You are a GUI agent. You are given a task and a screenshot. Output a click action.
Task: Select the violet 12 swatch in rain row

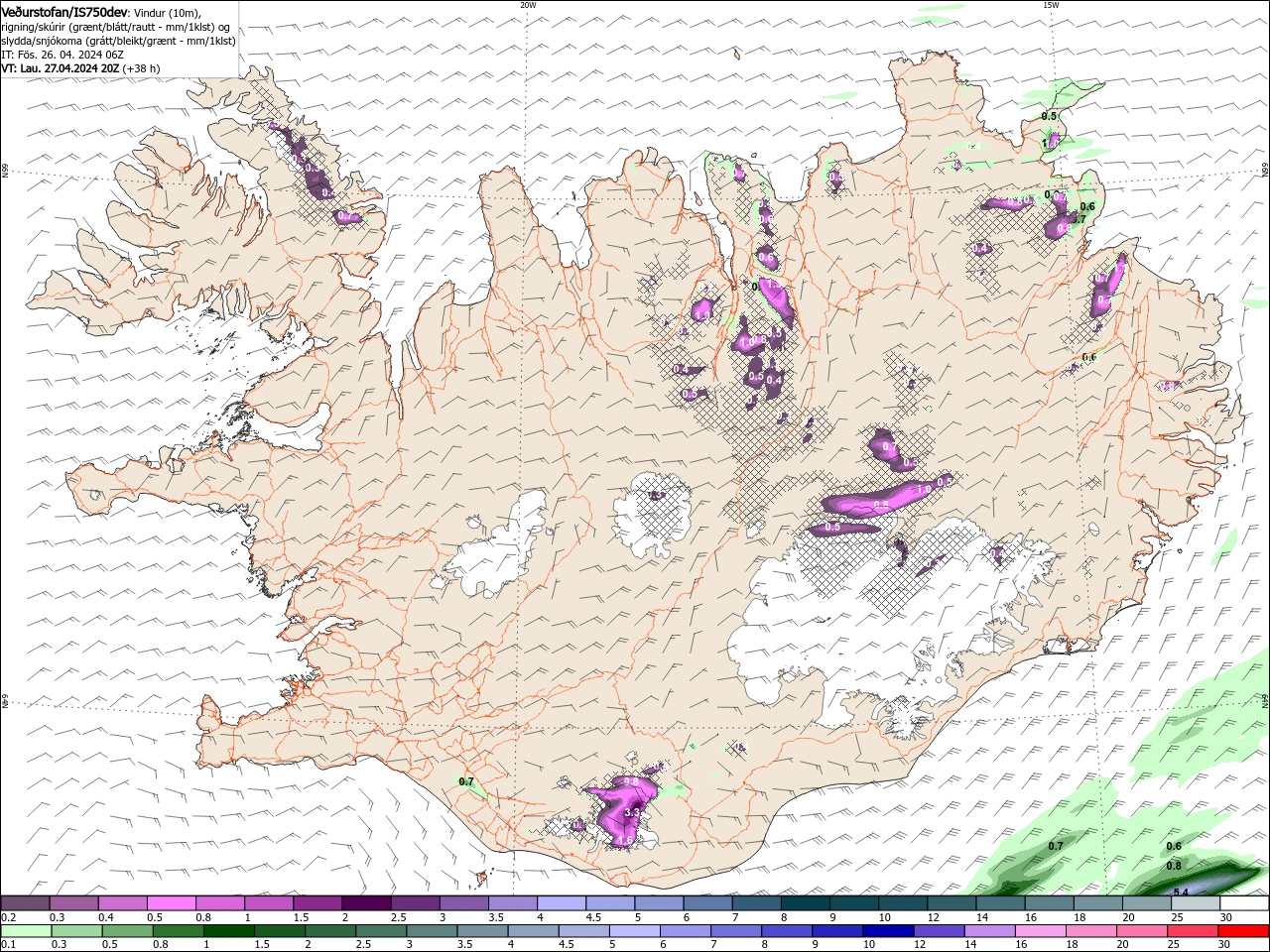[940, 931]
